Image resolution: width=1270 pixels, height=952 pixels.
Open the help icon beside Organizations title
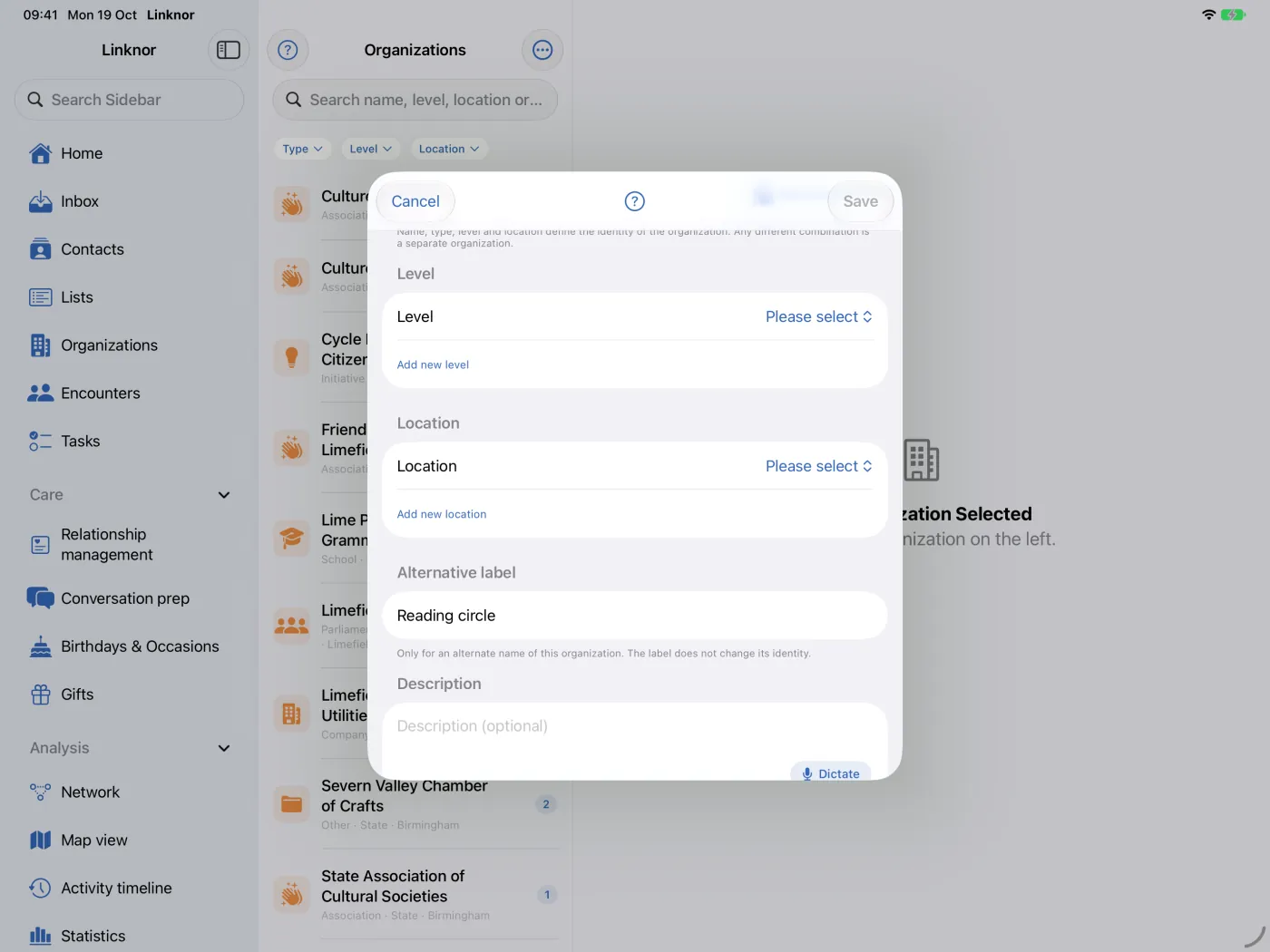(288, 50)
